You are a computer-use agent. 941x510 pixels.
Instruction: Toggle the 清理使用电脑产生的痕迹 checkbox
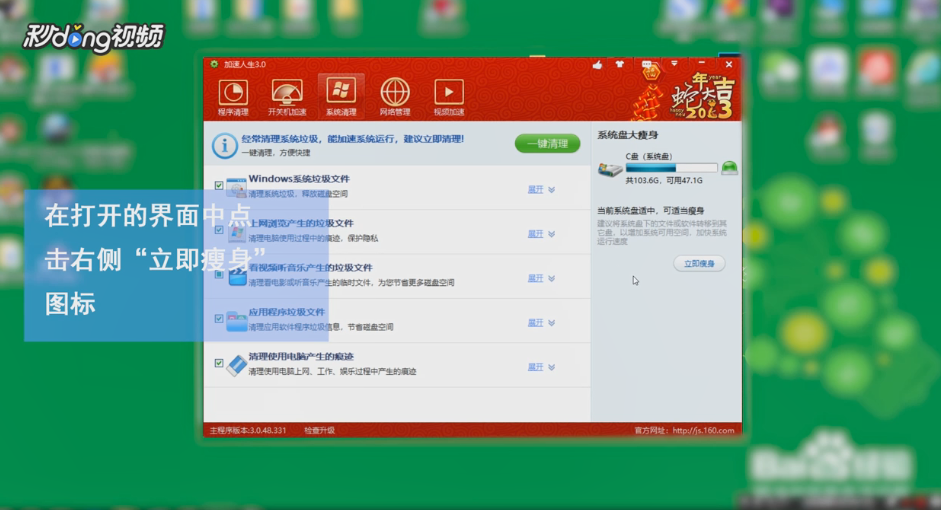pyautogui.click(x=219, y=363)
